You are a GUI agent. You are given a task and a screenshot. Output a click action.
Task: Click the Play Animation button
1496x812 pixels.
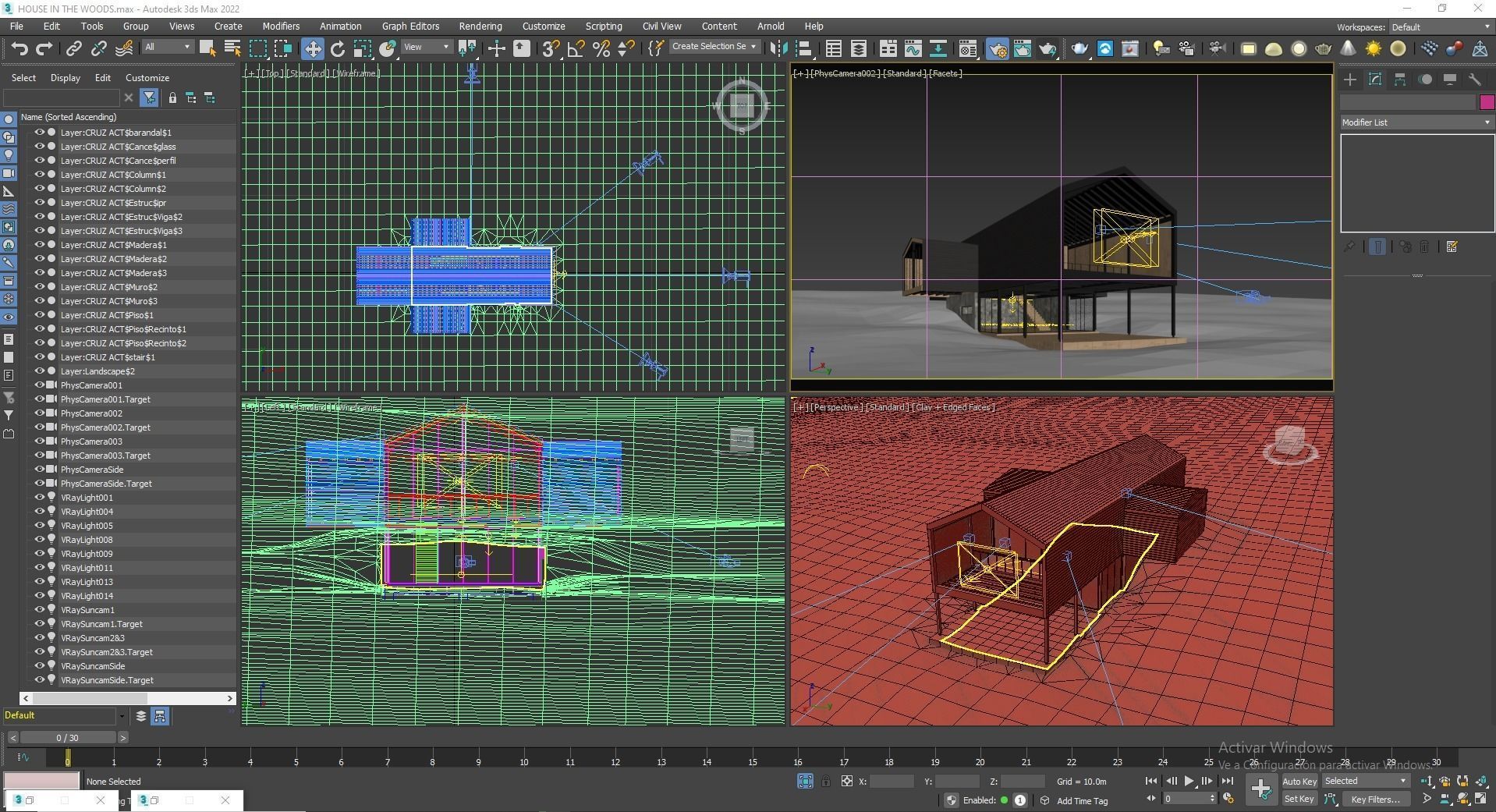pyautogui.click(x=1189, y=781)
